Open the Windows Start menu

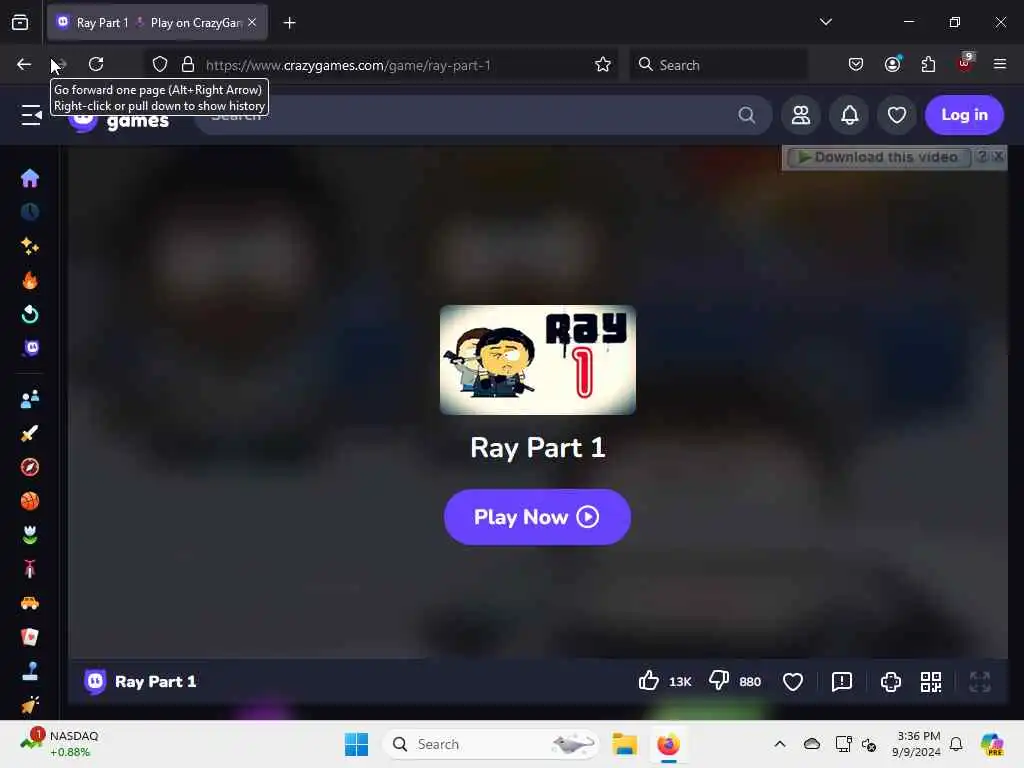click(357, 744)
